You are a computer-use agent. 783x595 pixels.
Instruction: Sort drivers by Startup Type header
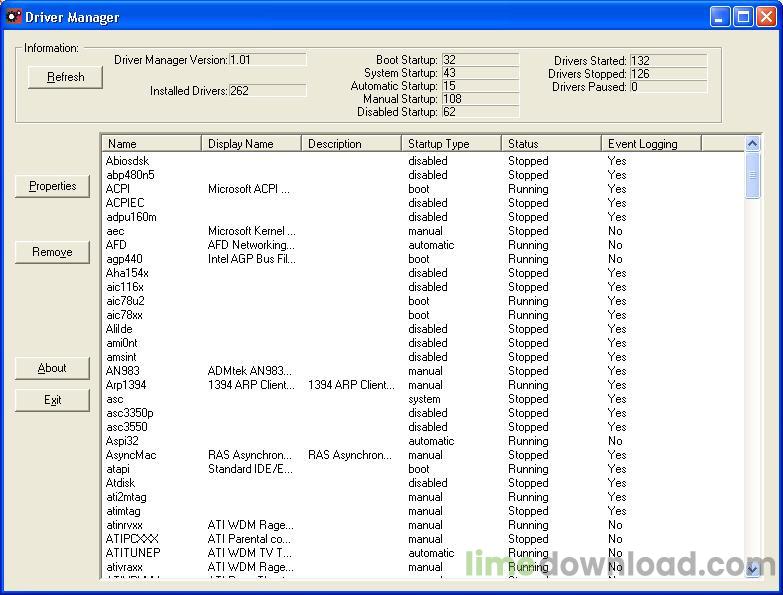pos(451,144)
